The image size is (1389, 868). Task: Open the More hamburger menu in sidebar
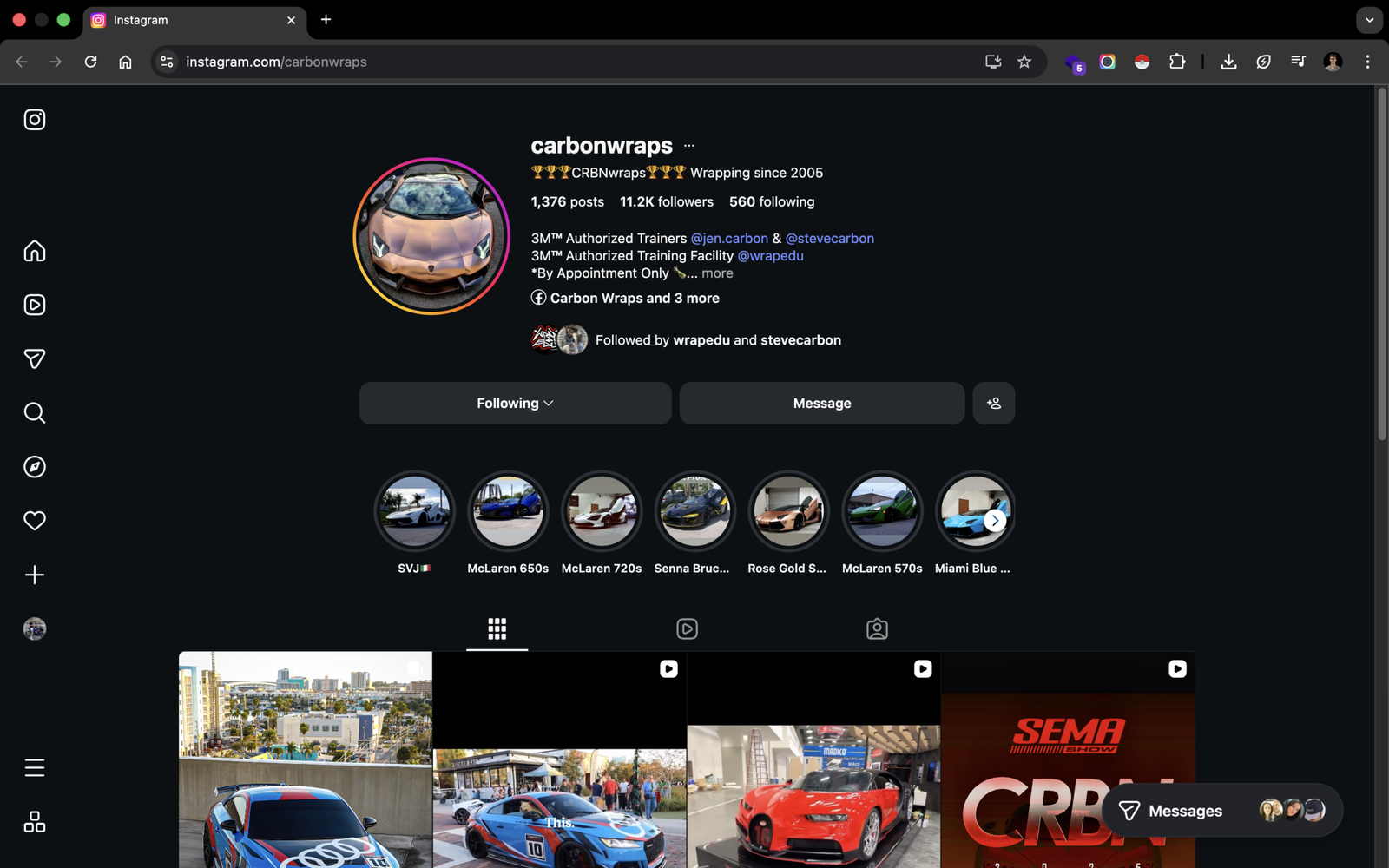point(35,768)
